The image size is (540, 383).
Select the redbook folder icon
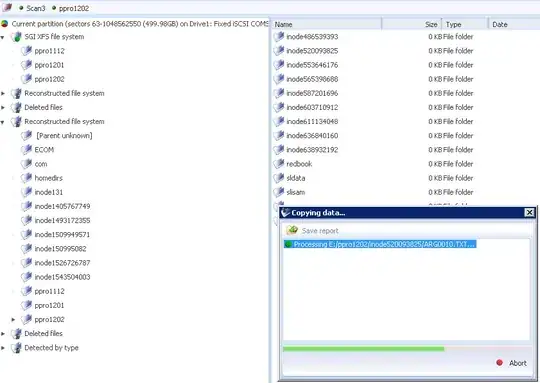[279, 164]
